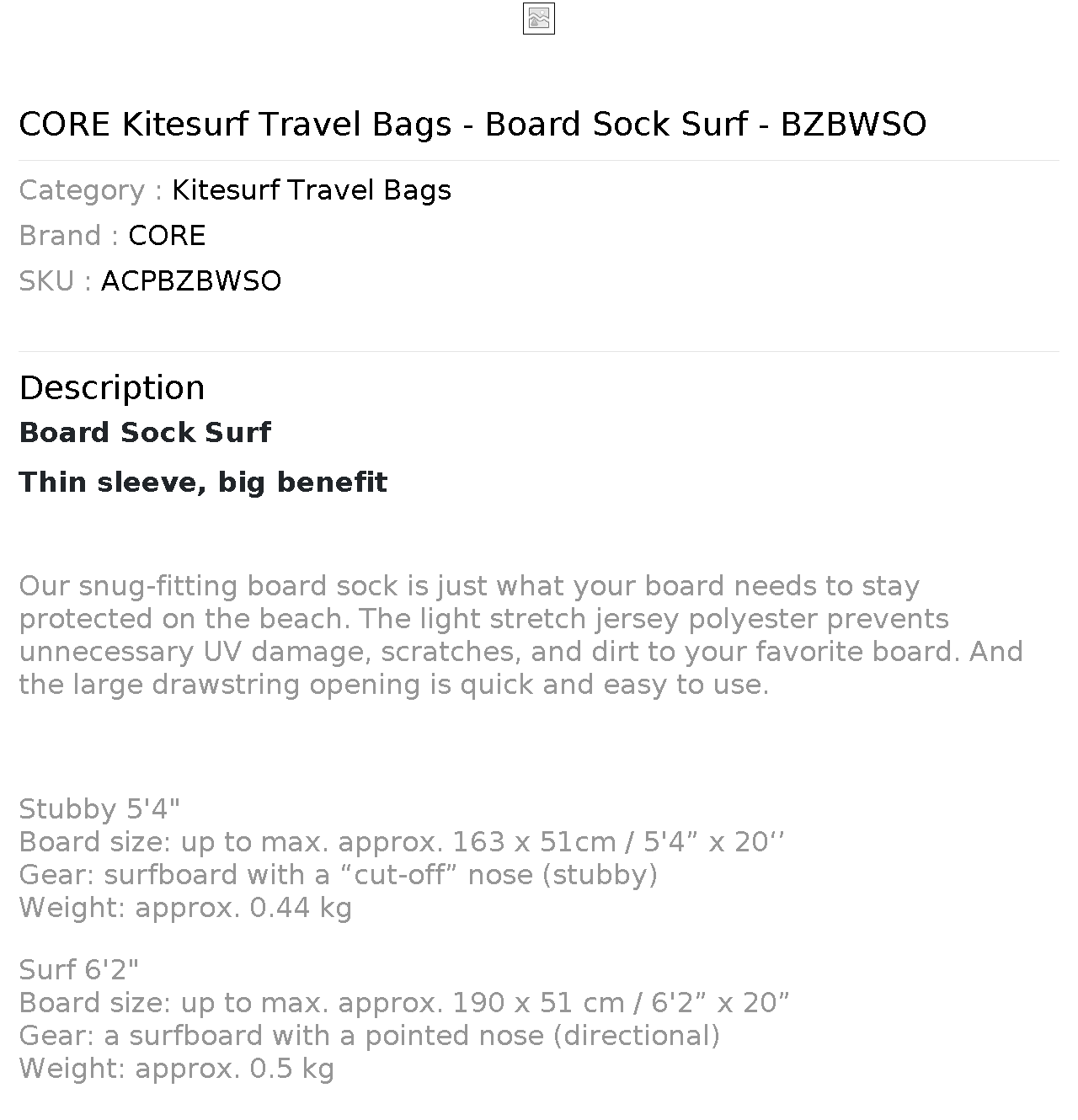The image size is (1078, 1120).
Task: Click the bold 'Board Sock Surf' subheading
Action: click(x=145, y=433)
